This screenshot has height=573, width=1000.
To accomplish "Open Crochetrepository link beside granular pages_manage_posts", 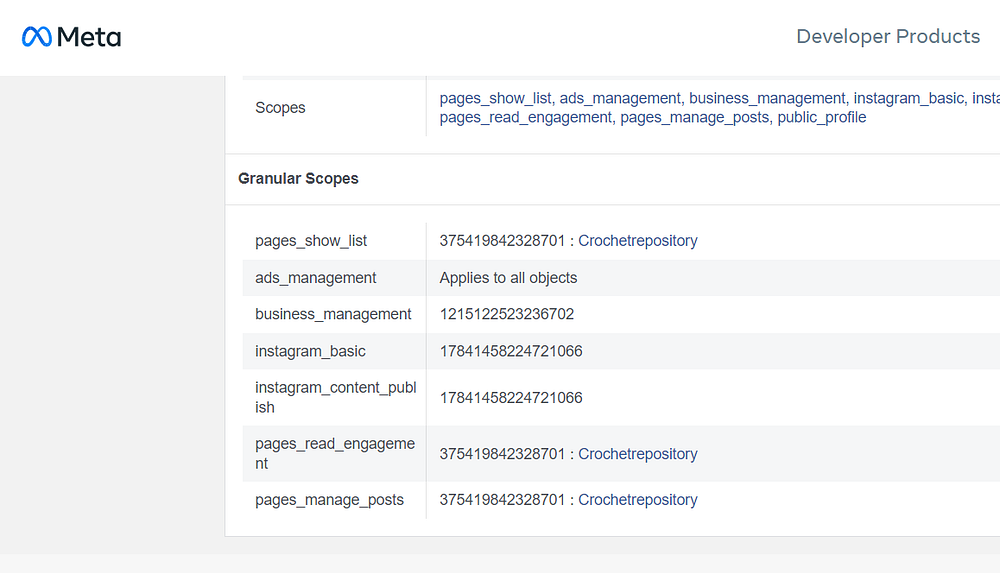I will (638, 500).
